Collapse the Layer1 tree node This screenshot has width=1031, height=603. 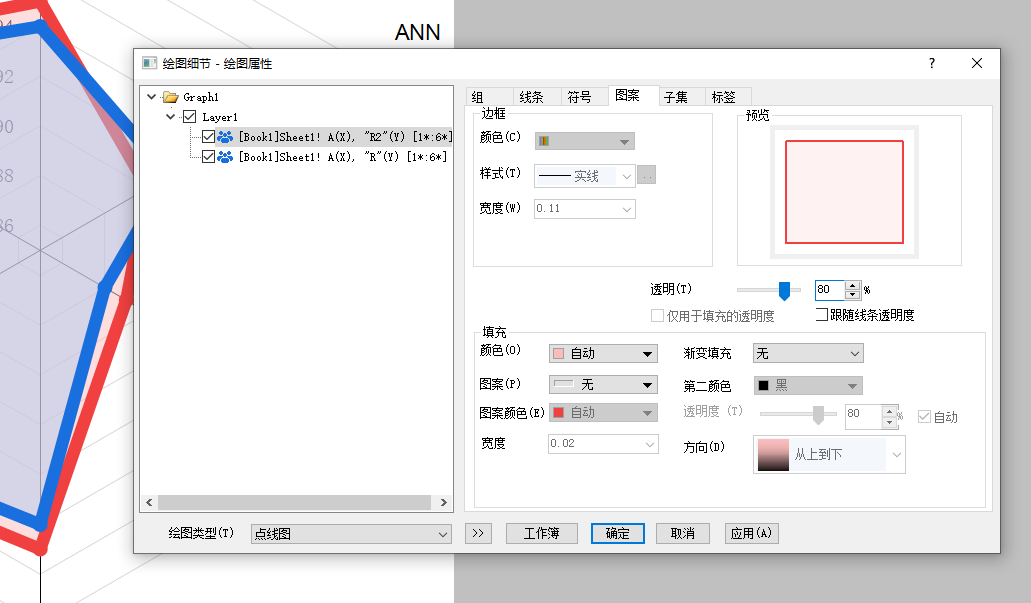pyautogui.click(x=171, y=117)
